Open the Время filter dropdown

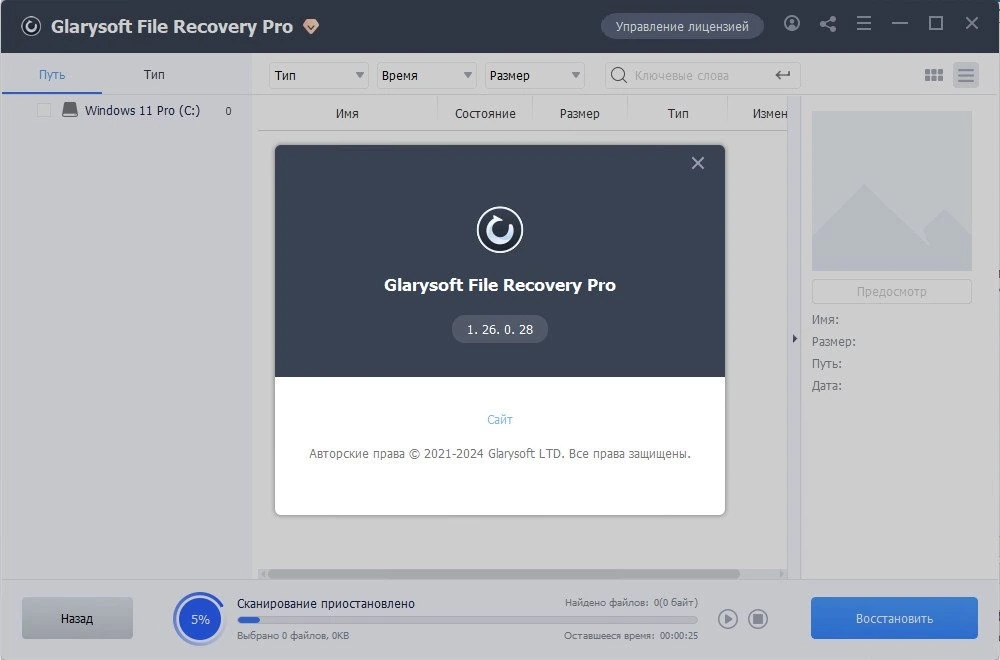(x=426, y=75)
